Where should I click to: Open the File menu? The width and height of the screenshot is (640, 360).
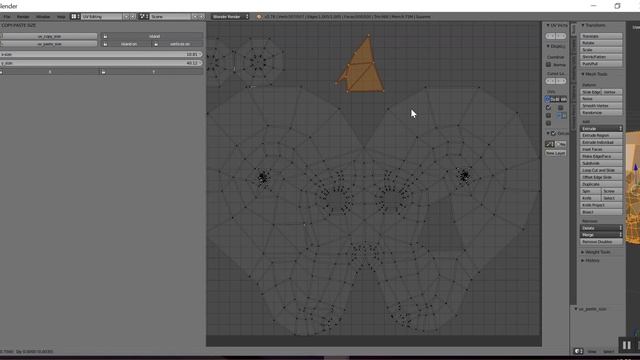click(x=7, y=17)
